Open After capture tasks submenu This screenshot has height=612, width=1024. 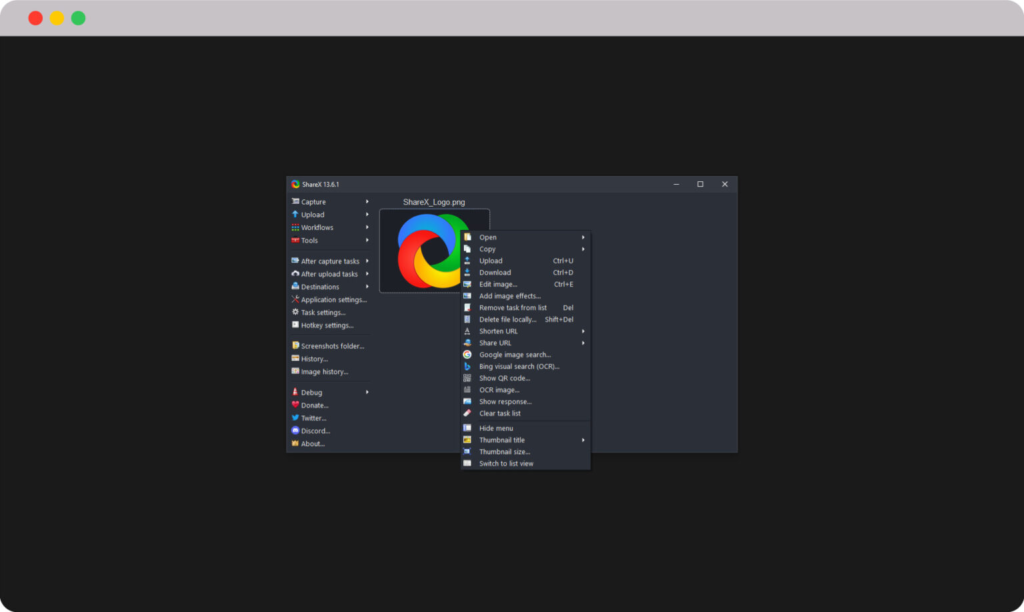[330, 261]
